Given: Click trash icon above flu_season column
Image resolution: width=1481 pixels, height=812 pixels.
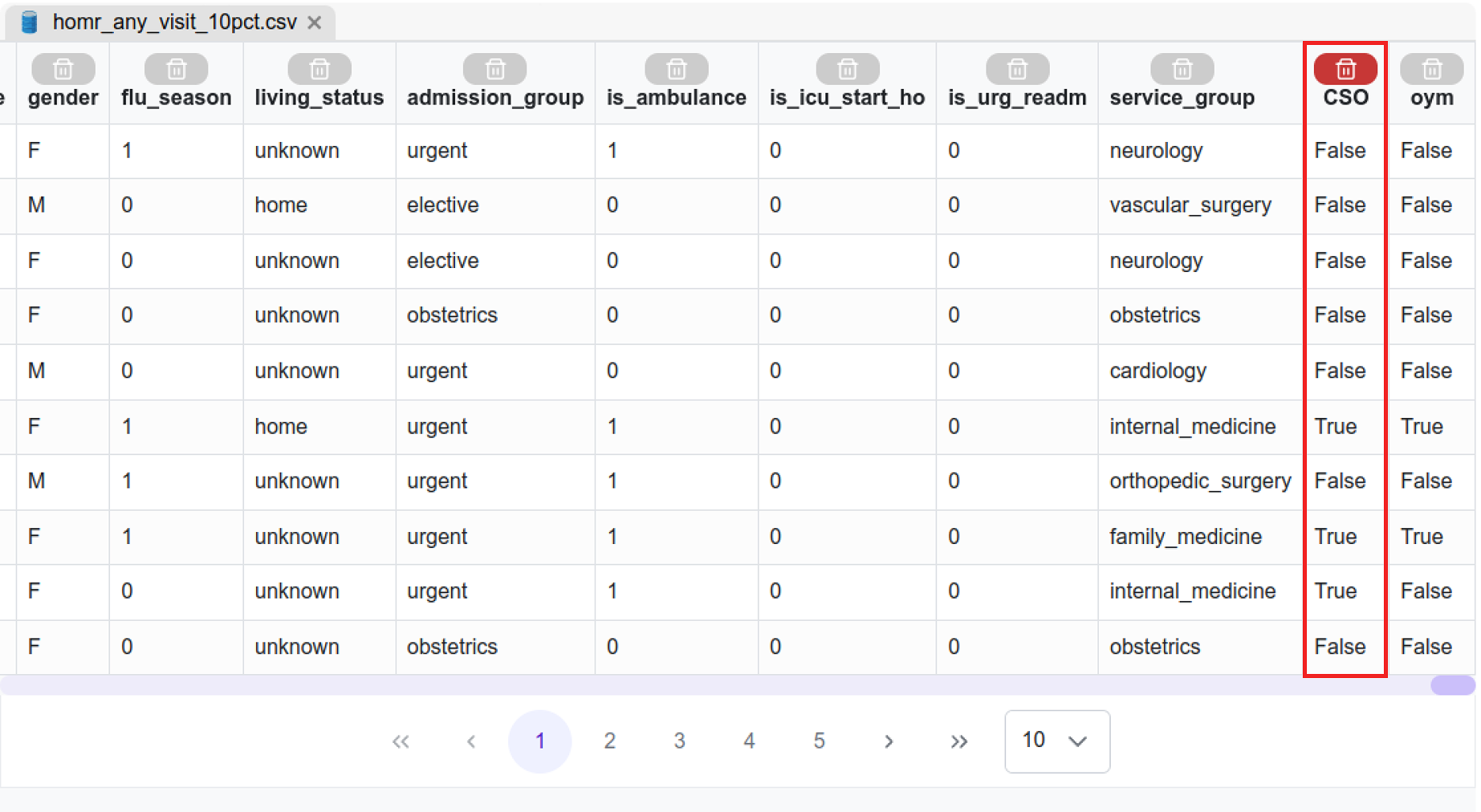Looking at the screenshot, I should [x=176, y=70].
